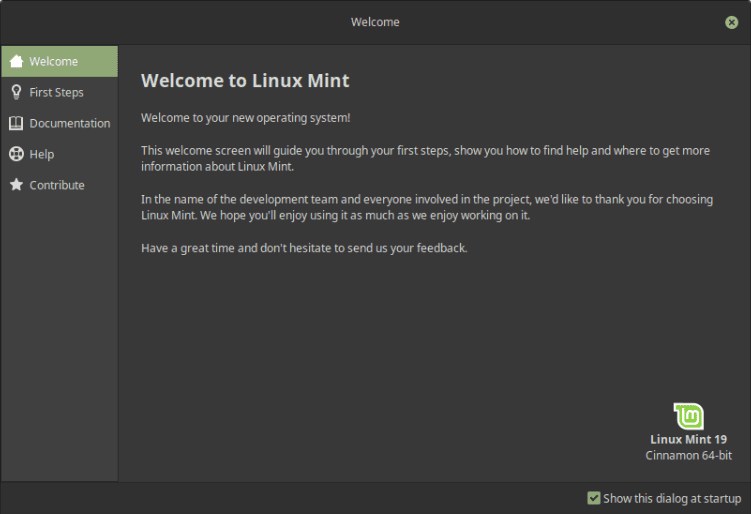
Task: Click the lifebuoy Help icon
Action: tap(16, 154)
